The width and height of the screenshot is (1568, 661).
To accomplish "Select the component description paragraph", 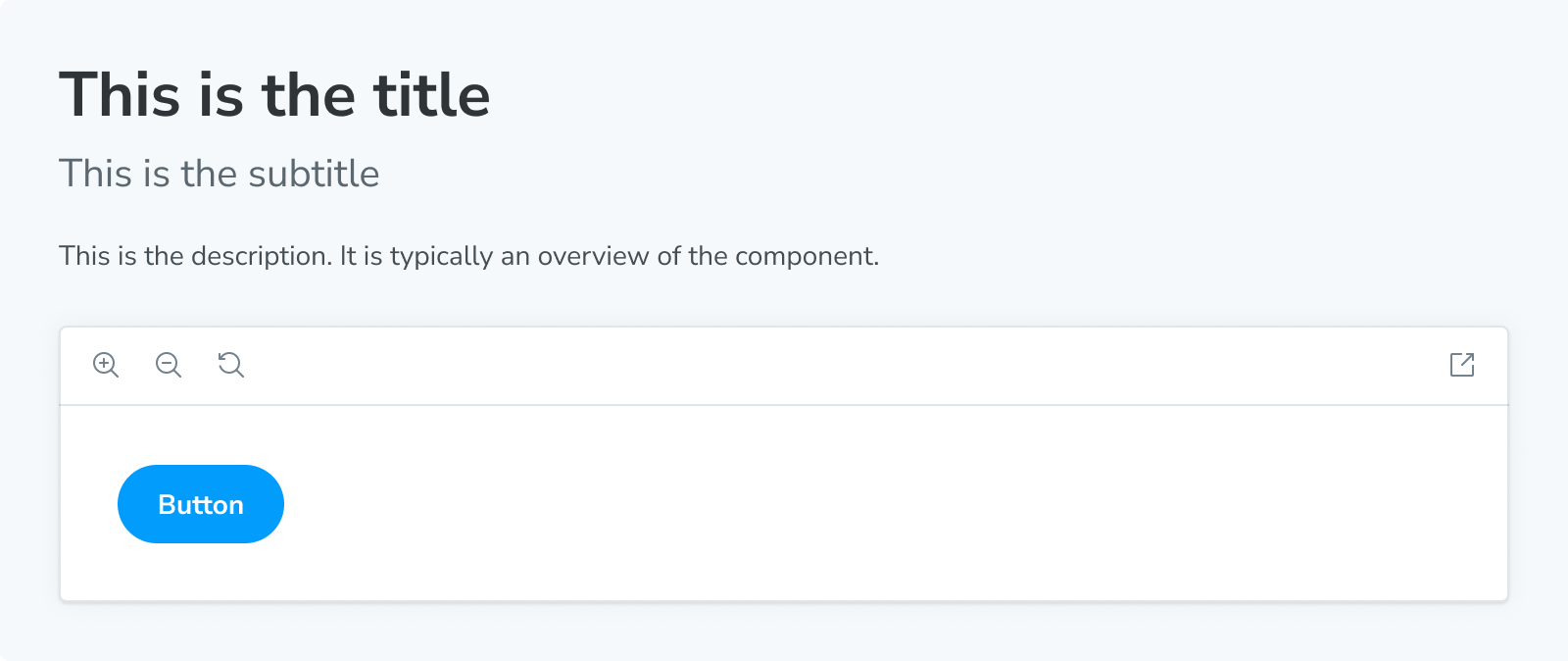I will pyautogui.click(x=468, y=255).
